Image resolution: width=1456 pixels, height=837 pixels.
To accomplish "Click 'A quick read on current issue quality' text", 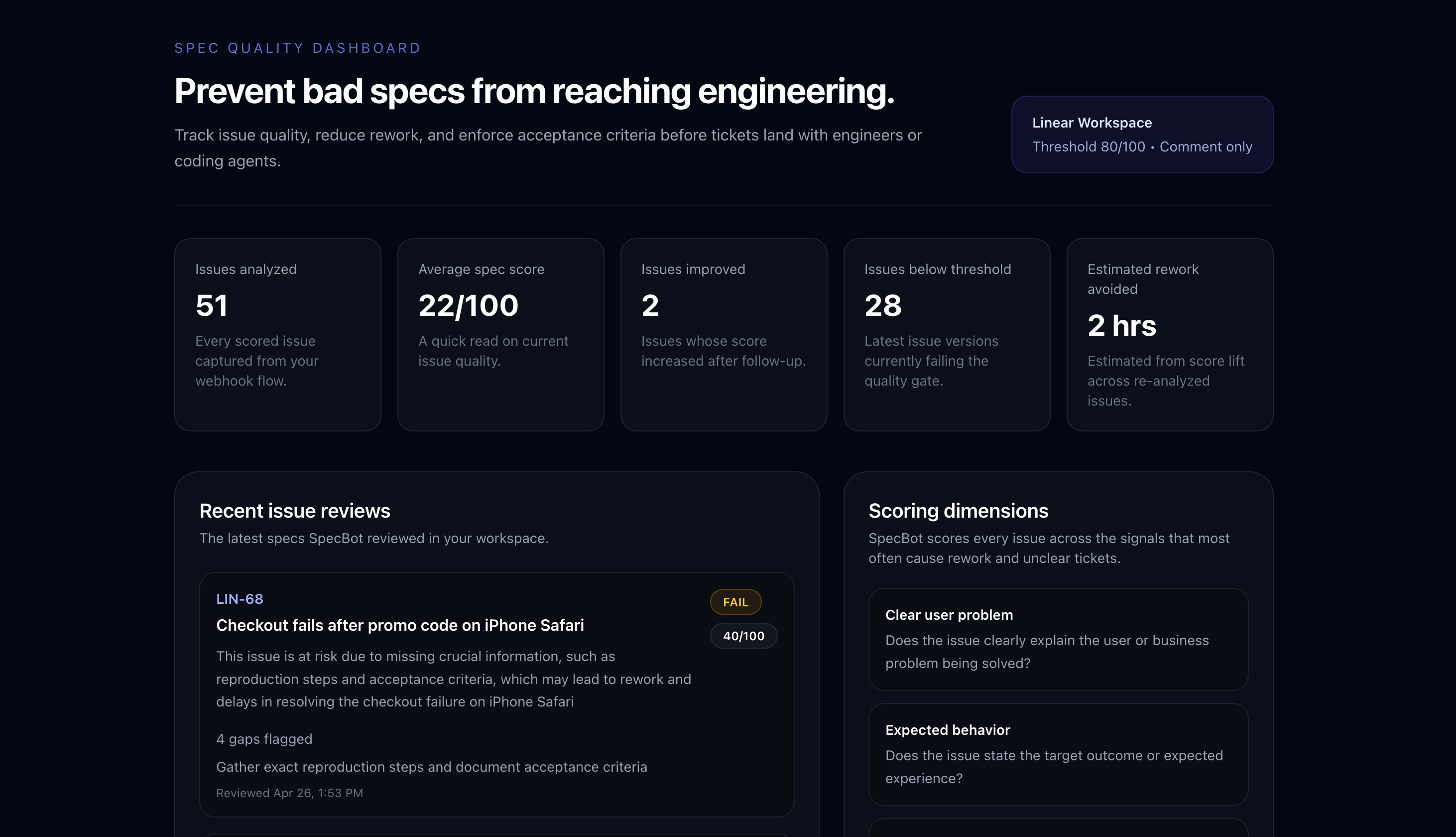I will pyautogui.click(x=493, y=351).
